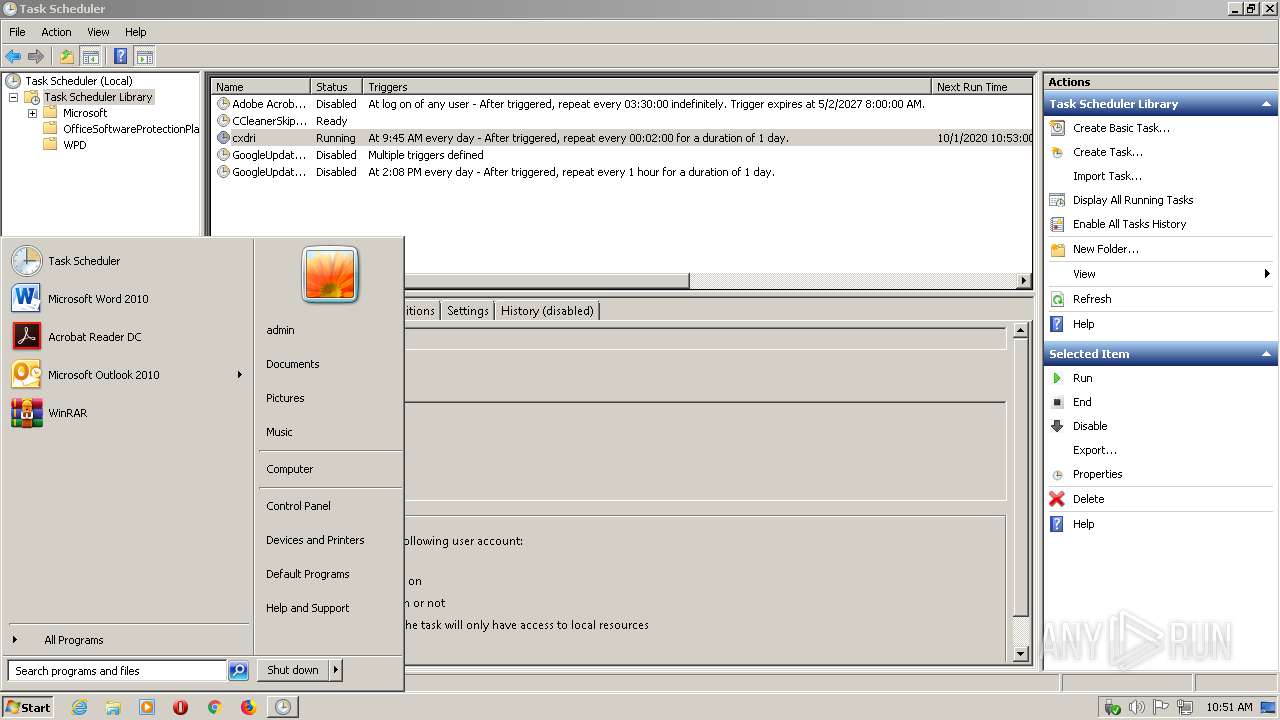Click End in the Selected Item actions
The image size is (1280, 720).
point(1082,402)
